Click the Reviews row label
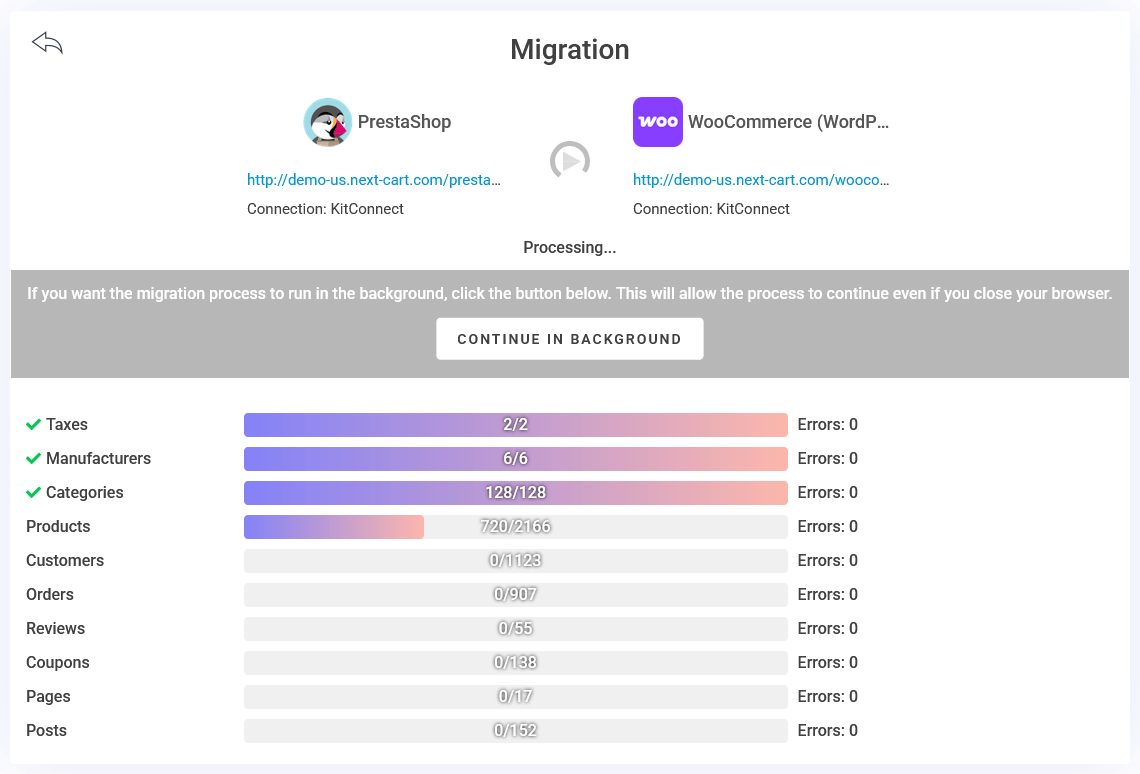 tap(55, 629)
